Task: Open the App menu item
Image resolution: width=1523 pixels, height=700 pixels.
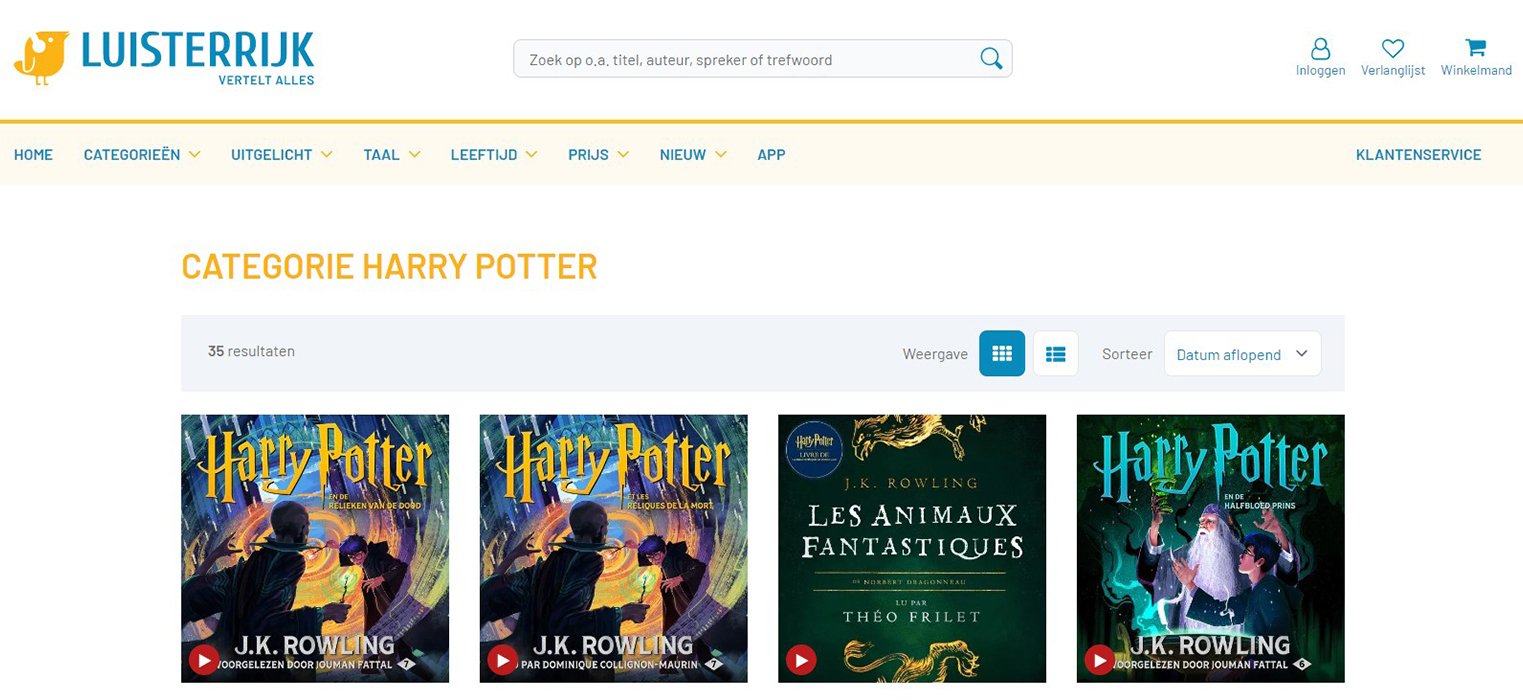Action: pos(771,155)
